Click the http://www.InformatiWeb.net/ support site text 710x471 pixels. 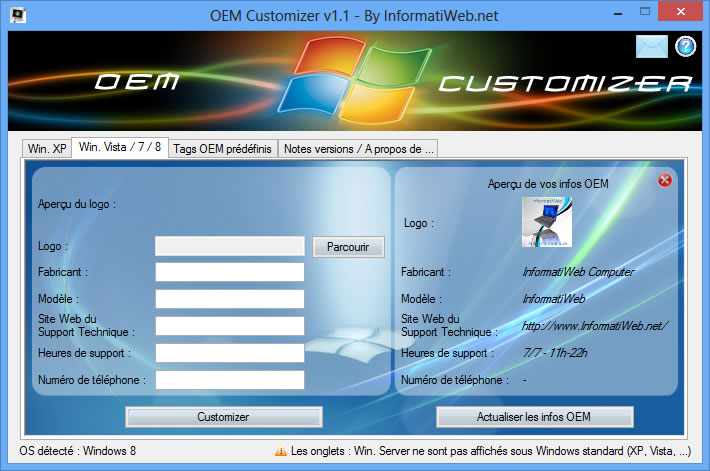(x=595, y=326)
